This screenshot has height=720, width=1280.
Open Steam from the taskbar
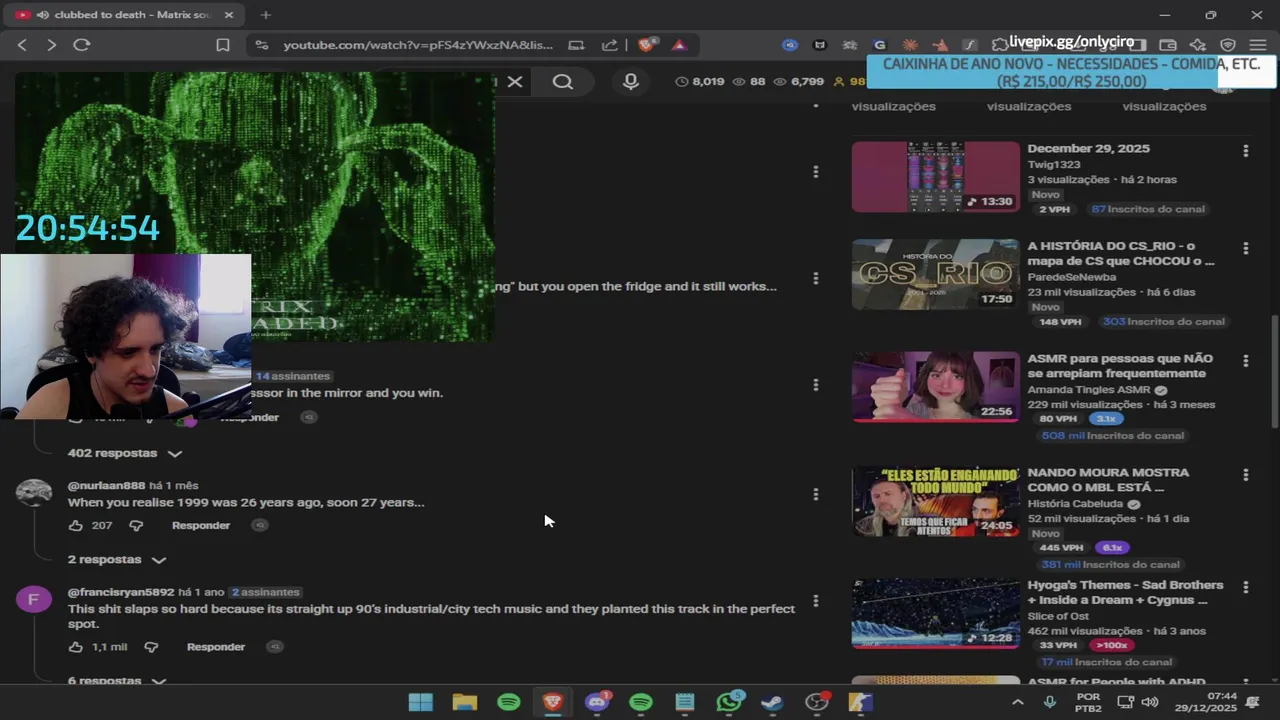point(772,702)
